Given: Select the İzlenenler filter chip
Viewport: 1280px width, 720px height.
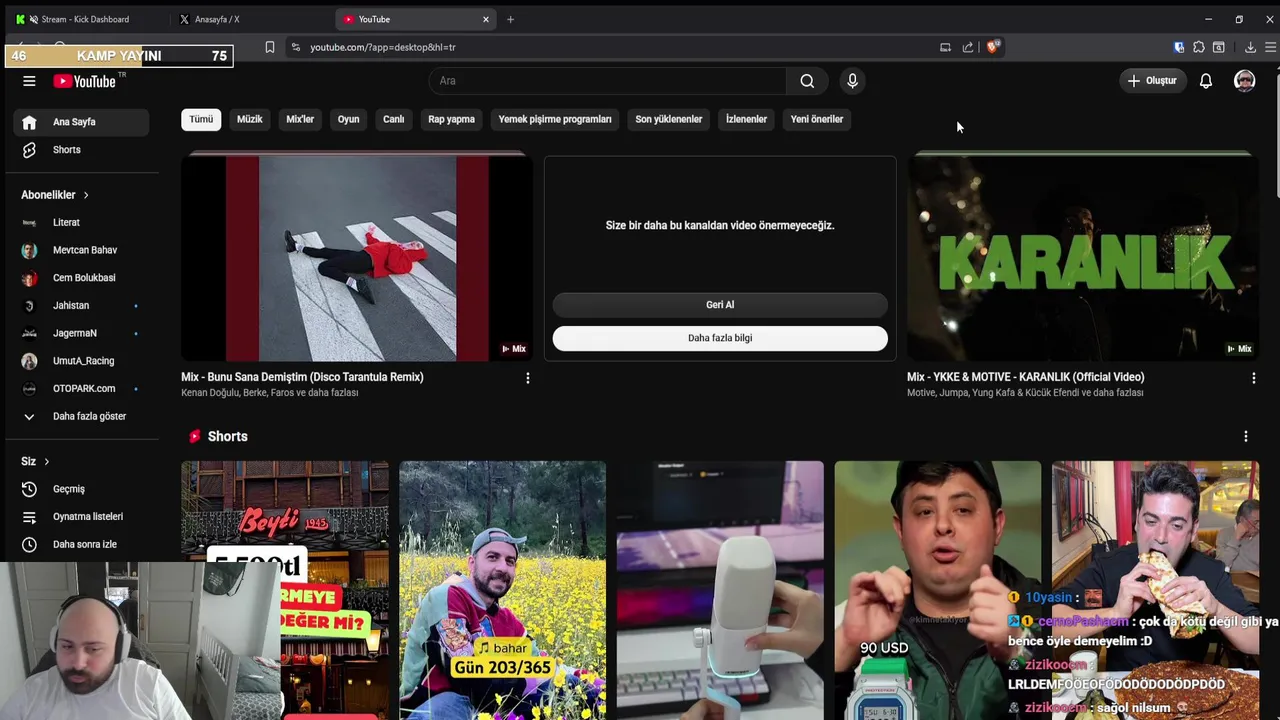Looking at the screenshot, I should point(746,119).
